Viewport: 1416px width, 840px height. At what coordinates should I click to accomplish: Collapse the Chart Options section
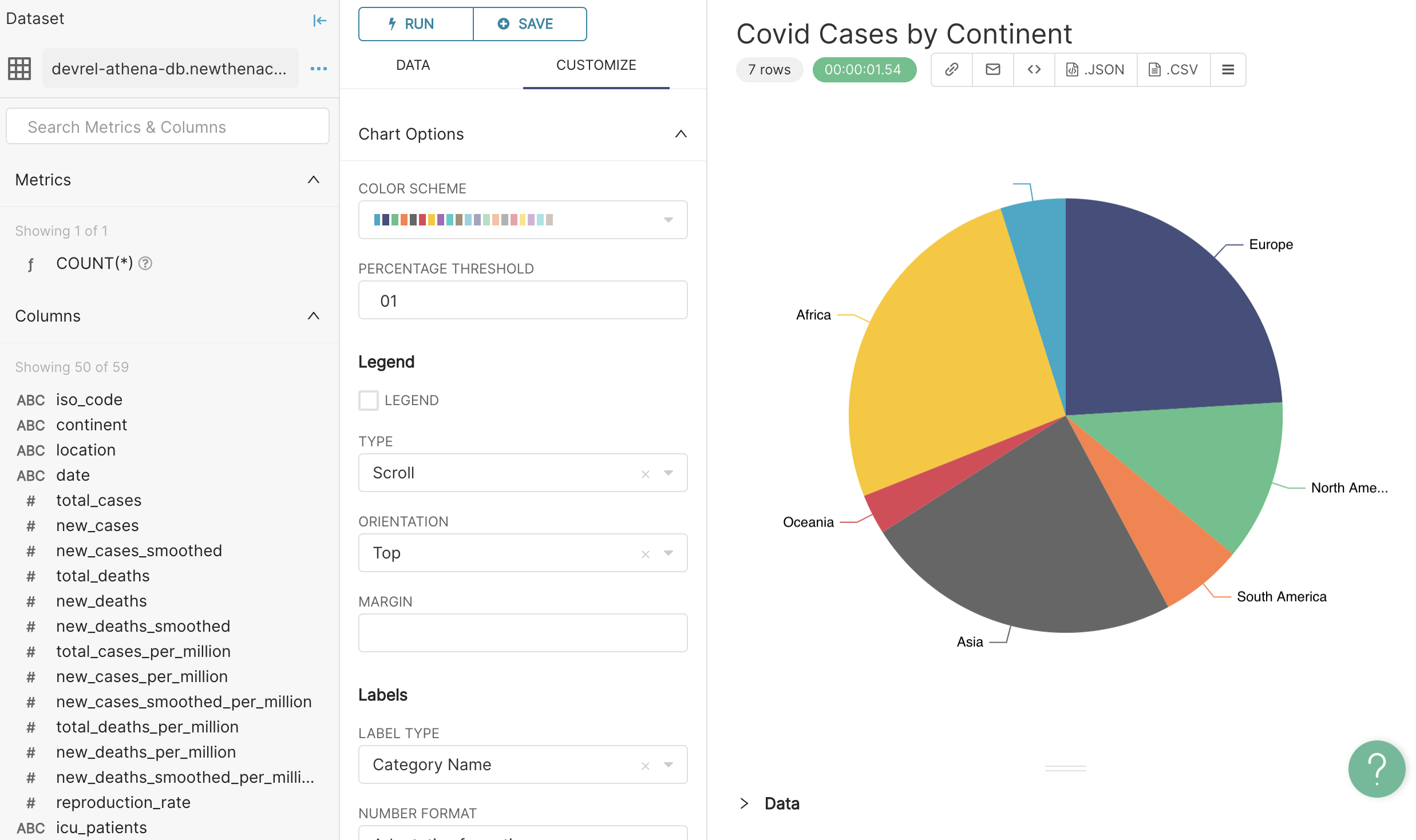pyautogui.click(x=680, y=134)
